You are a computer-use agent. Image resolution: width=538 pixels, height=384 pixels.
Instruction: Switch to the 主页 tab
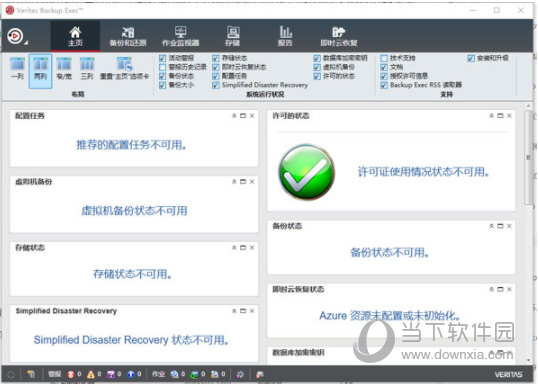(x=75, y=36)
